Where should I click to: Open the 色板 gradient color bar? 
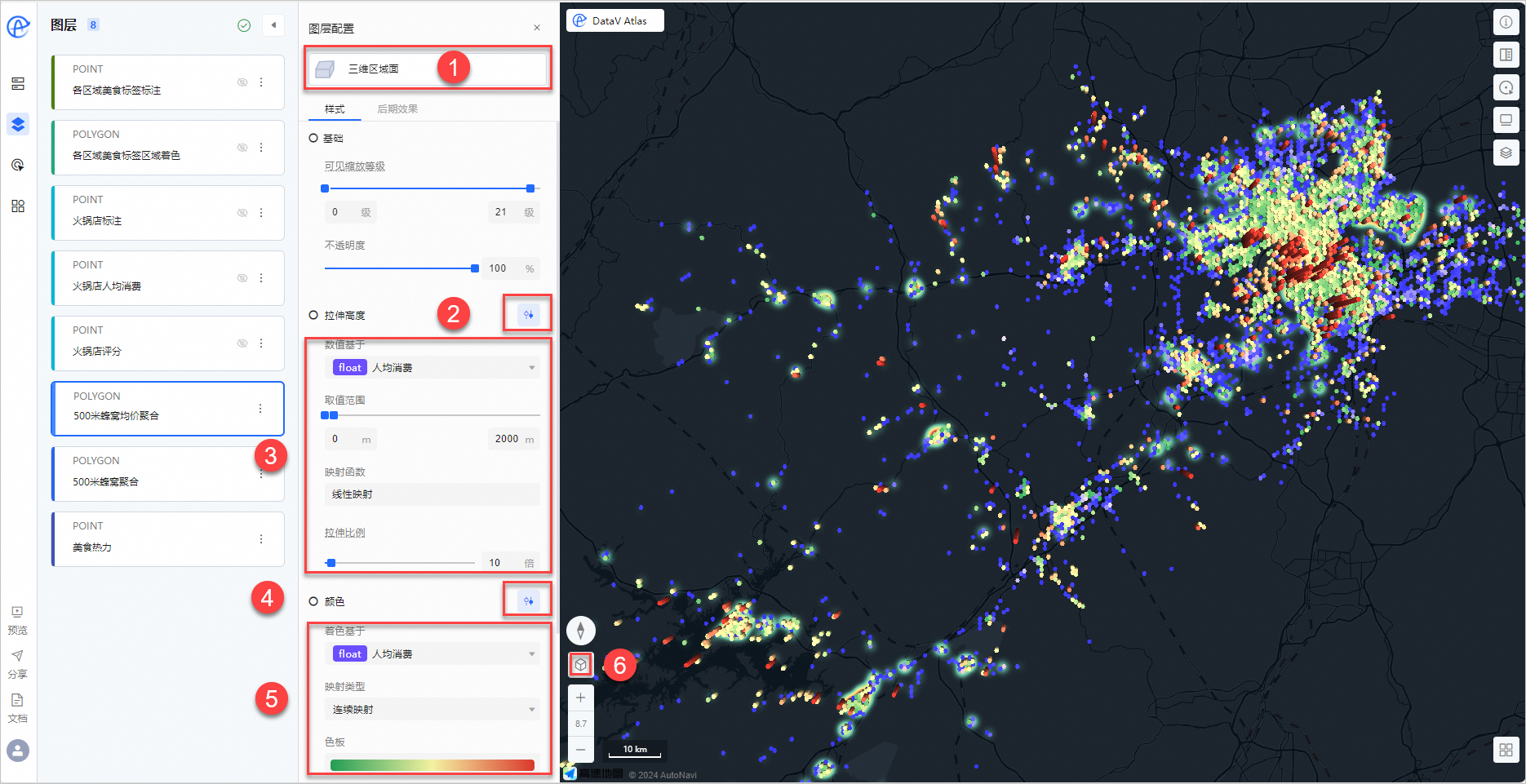coord(433,765)
